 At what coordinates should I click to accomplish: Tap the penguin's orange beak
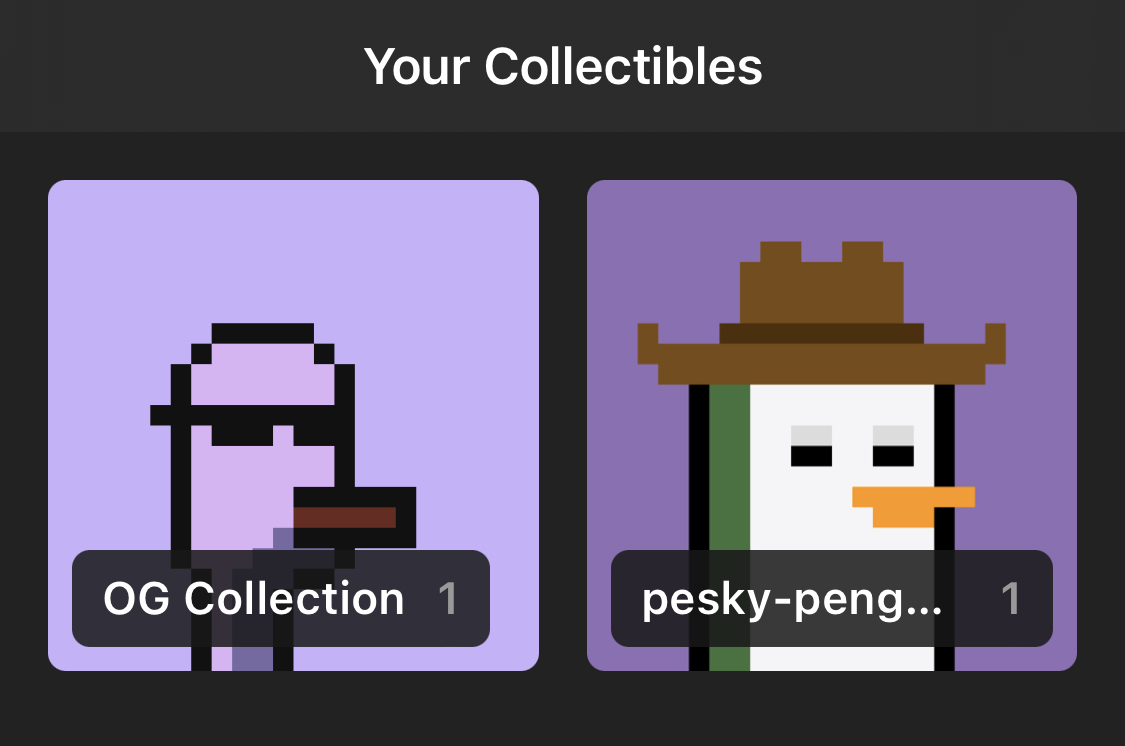(913, 506)
